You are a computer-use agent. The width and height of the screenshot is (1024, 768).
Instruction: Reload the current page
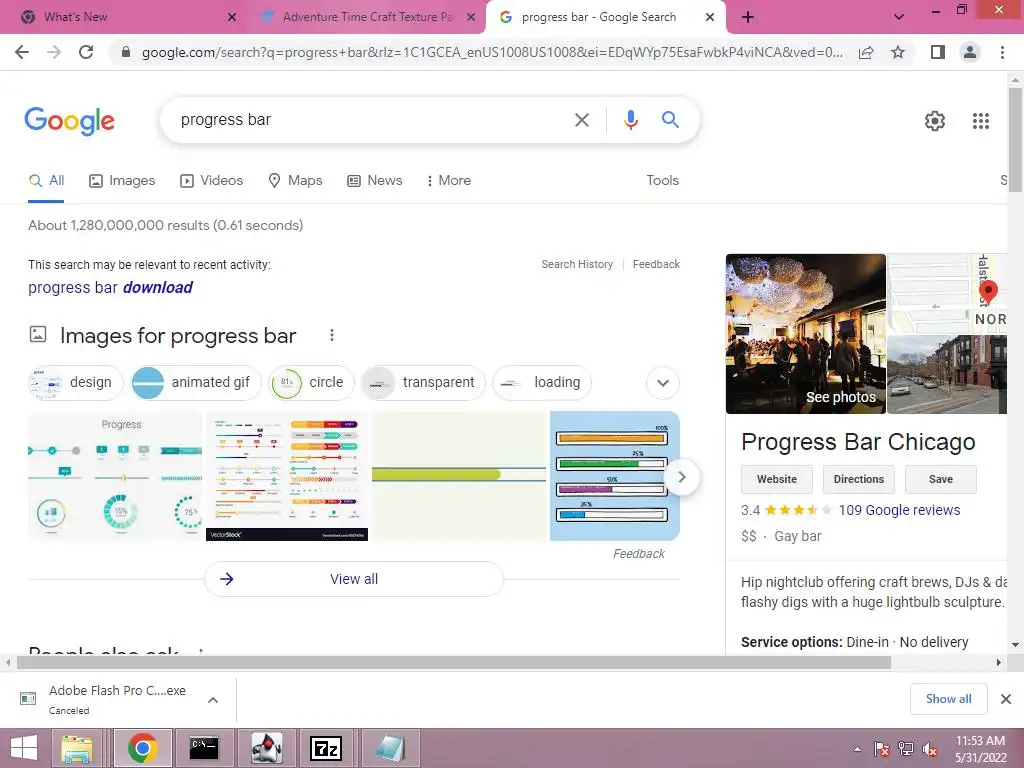coord(86,52)
